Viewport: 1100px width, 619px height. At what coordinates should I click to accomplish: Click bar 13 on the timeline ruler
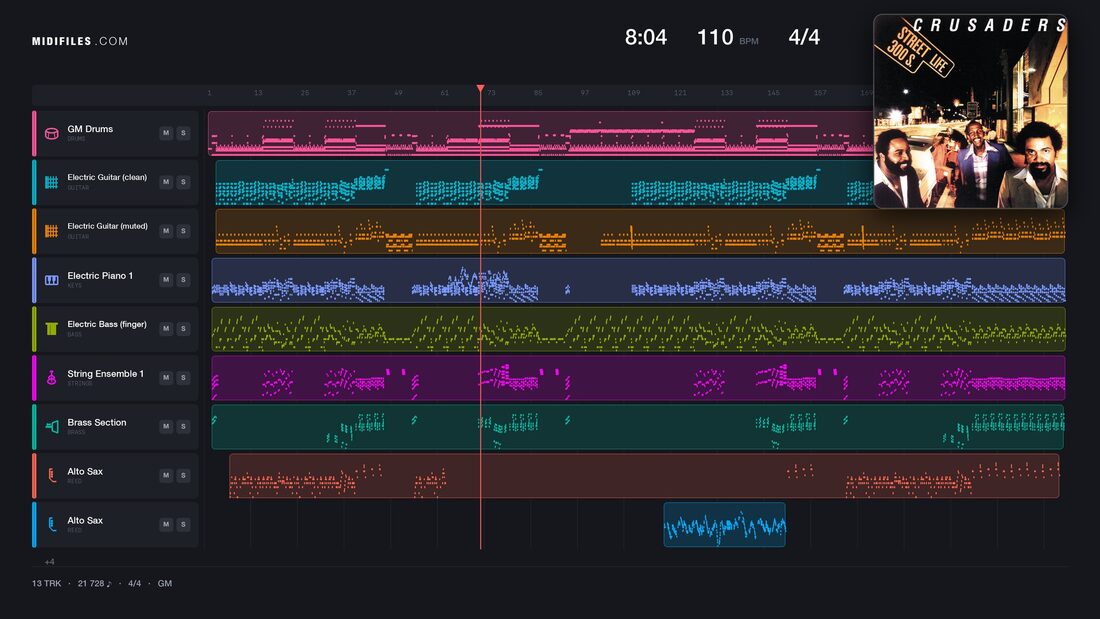pos(258,93)
